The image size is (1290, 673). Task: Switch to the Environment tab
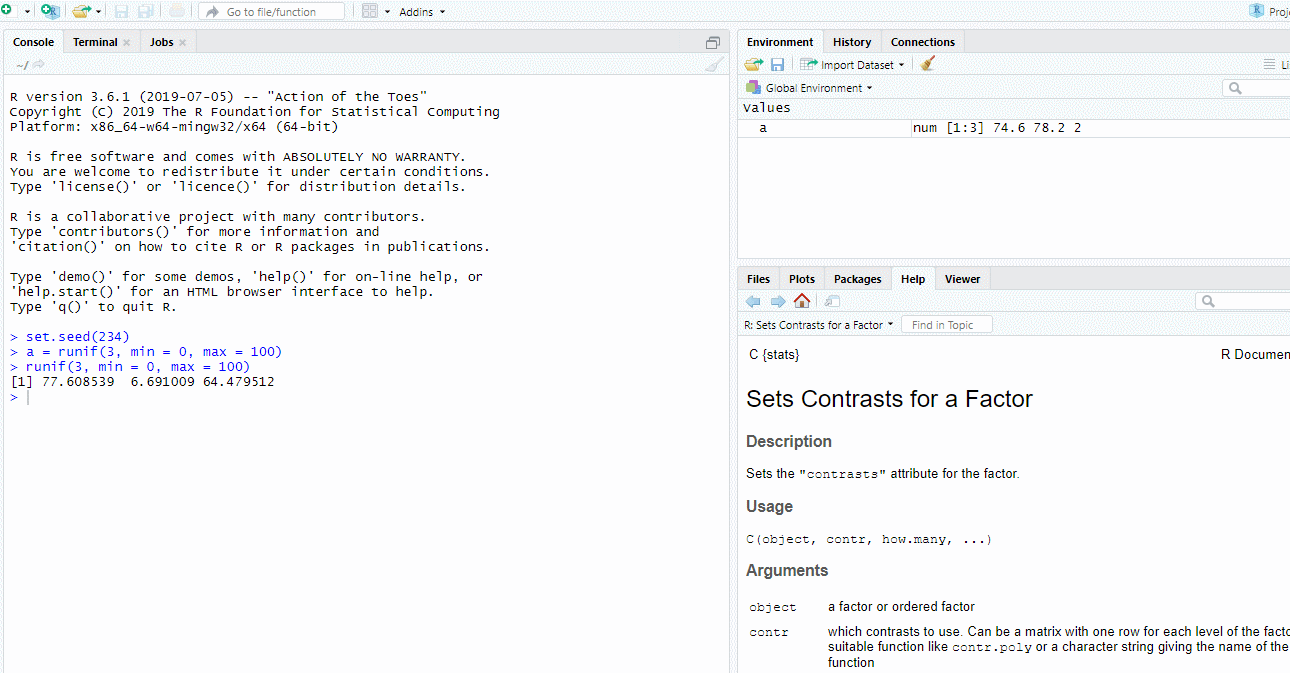780,42
